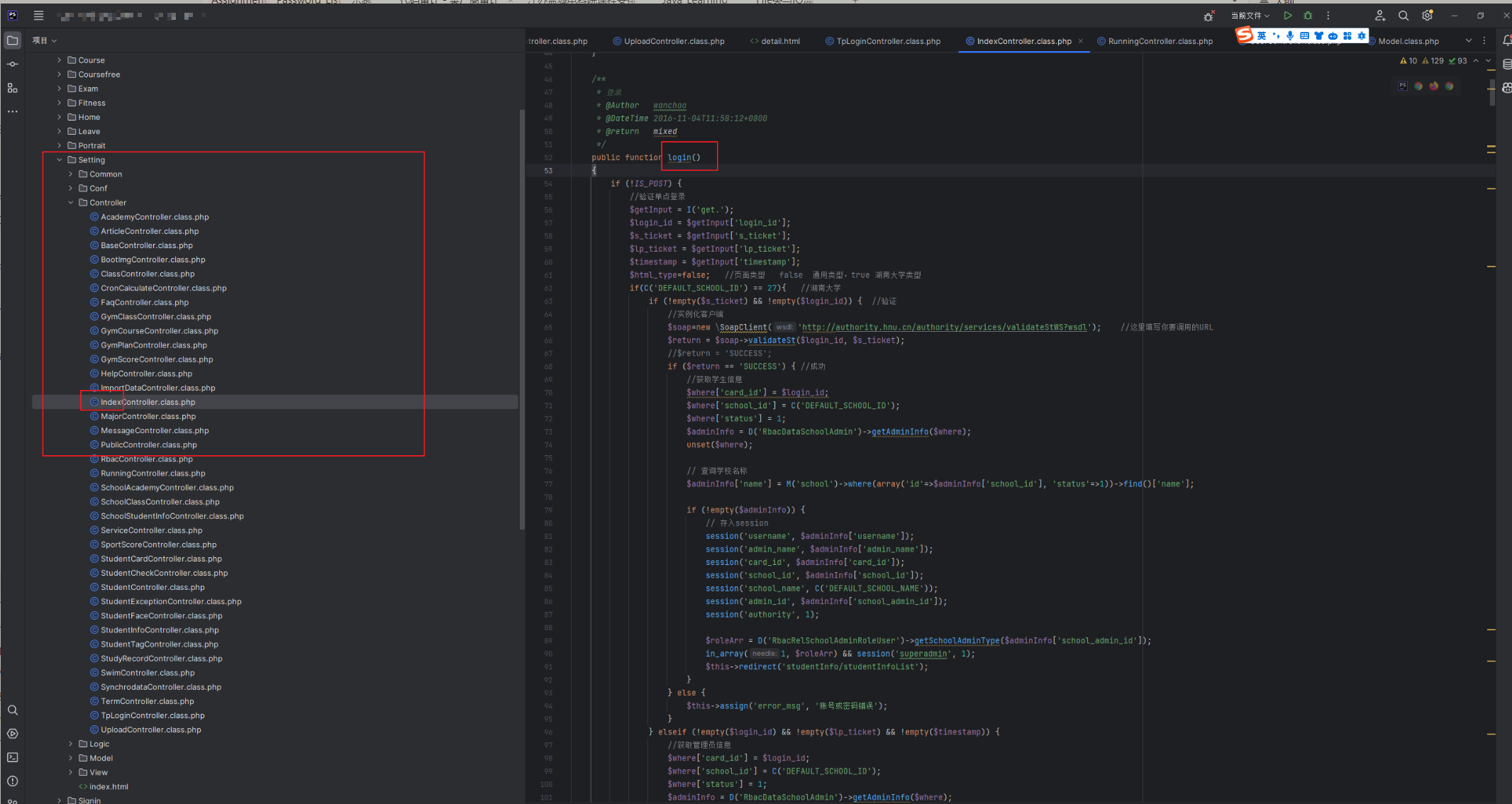Expand the Course folder

tap(60, 60)
